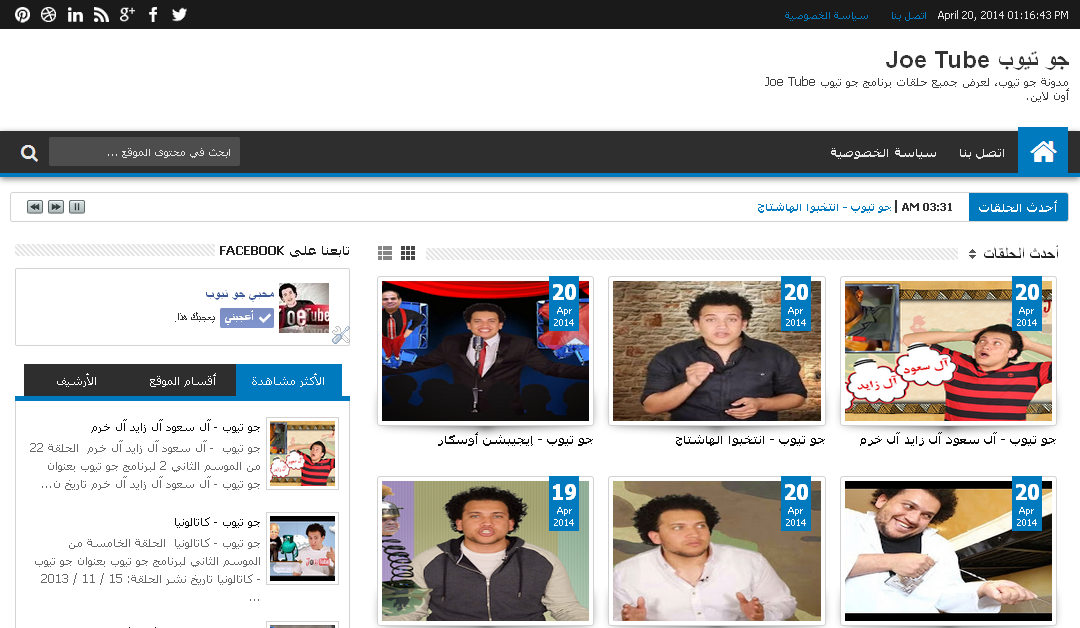
Task: Click the widget wrench edit icon
Action: (340, 335)
